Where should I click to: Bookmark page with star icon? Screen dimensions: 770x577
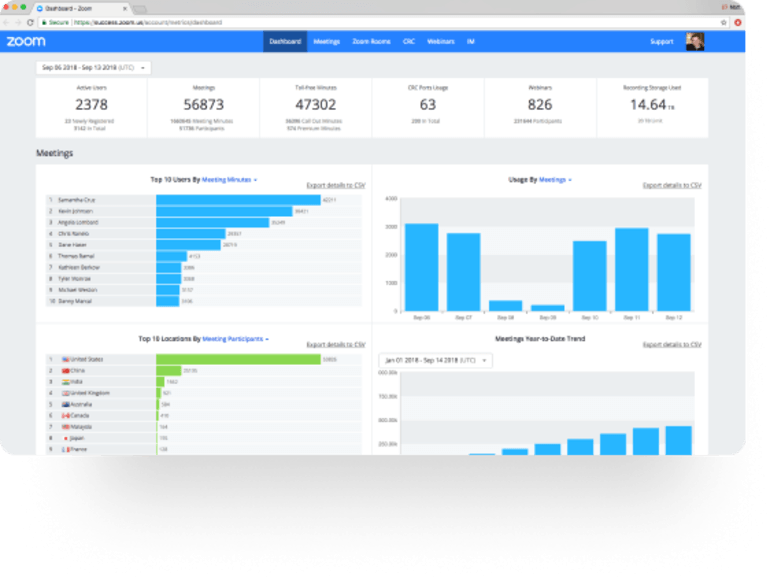(723, 23)
